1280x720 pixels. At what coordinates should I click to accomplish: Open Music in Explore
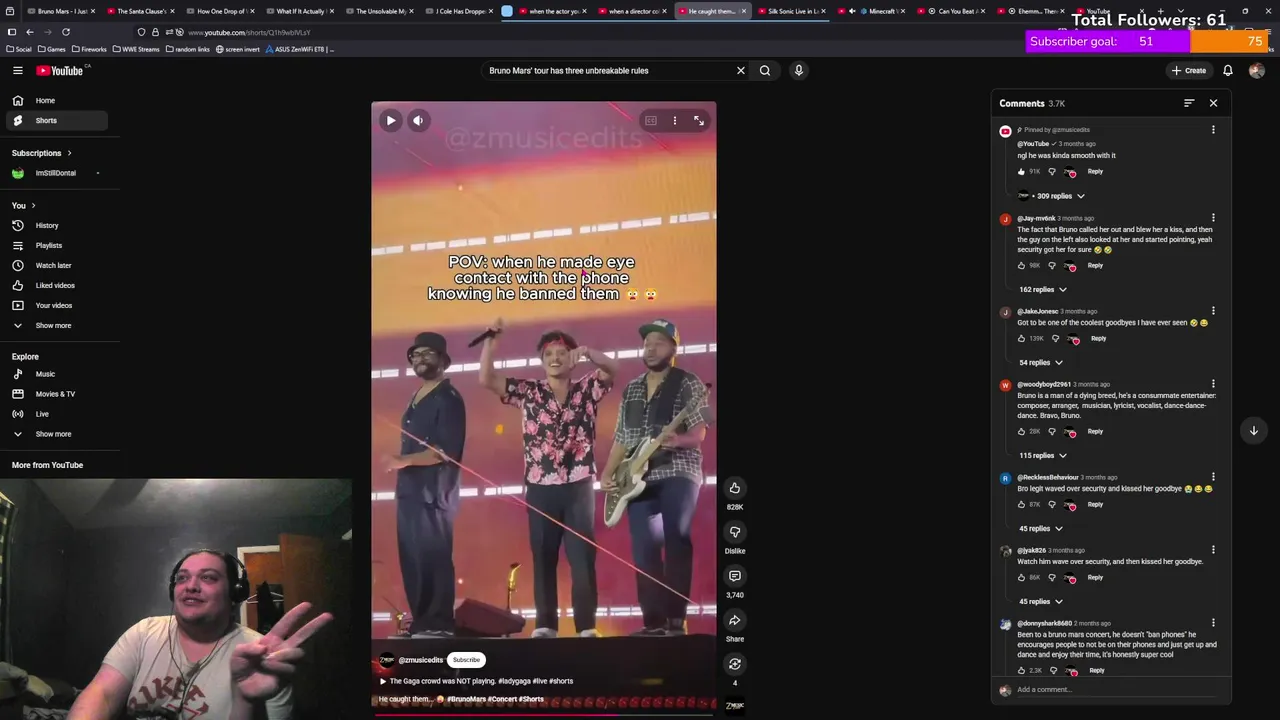click(x=55, y=374)
